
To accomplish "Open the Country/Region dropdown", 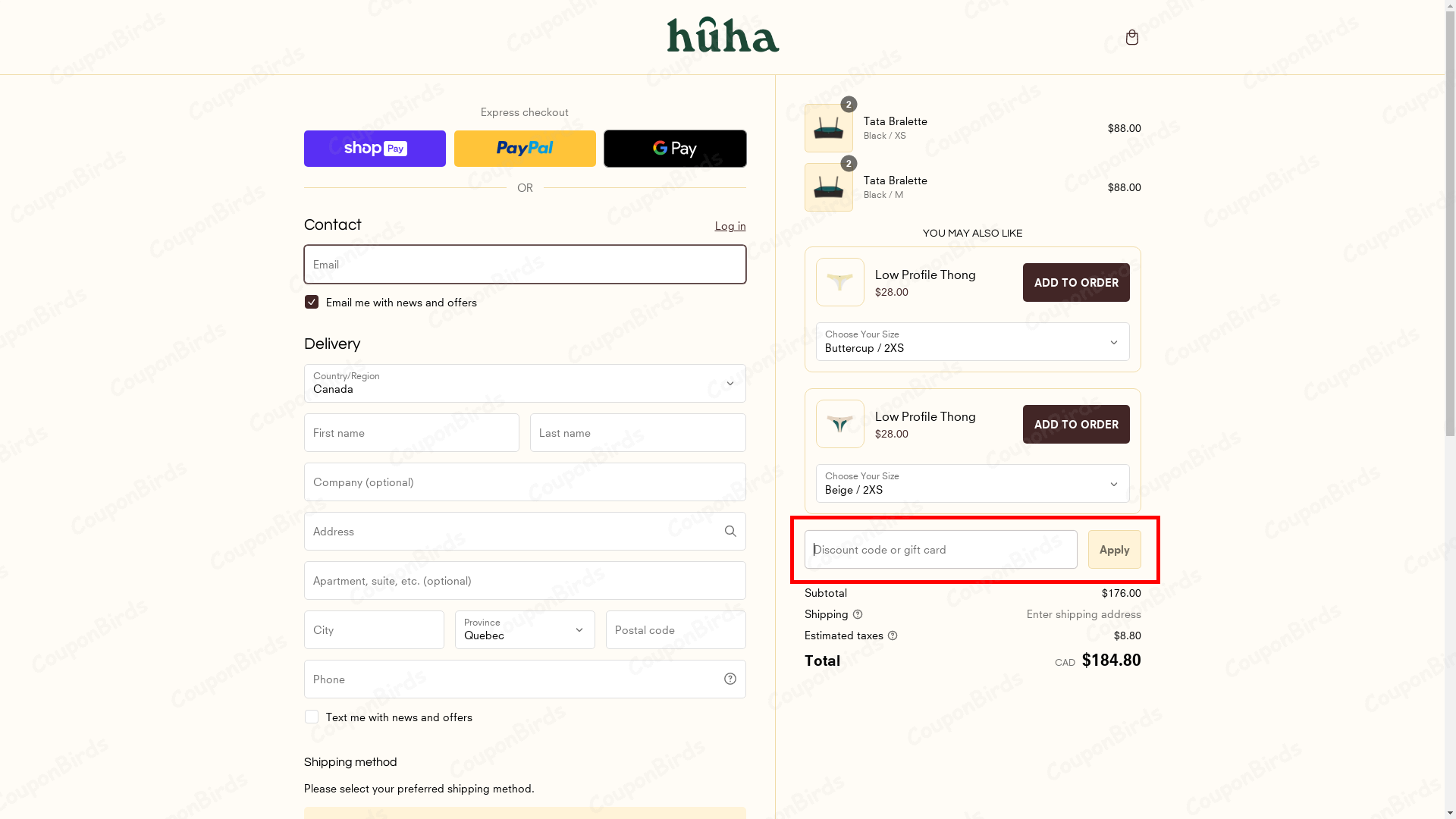I will coord(525,383).
